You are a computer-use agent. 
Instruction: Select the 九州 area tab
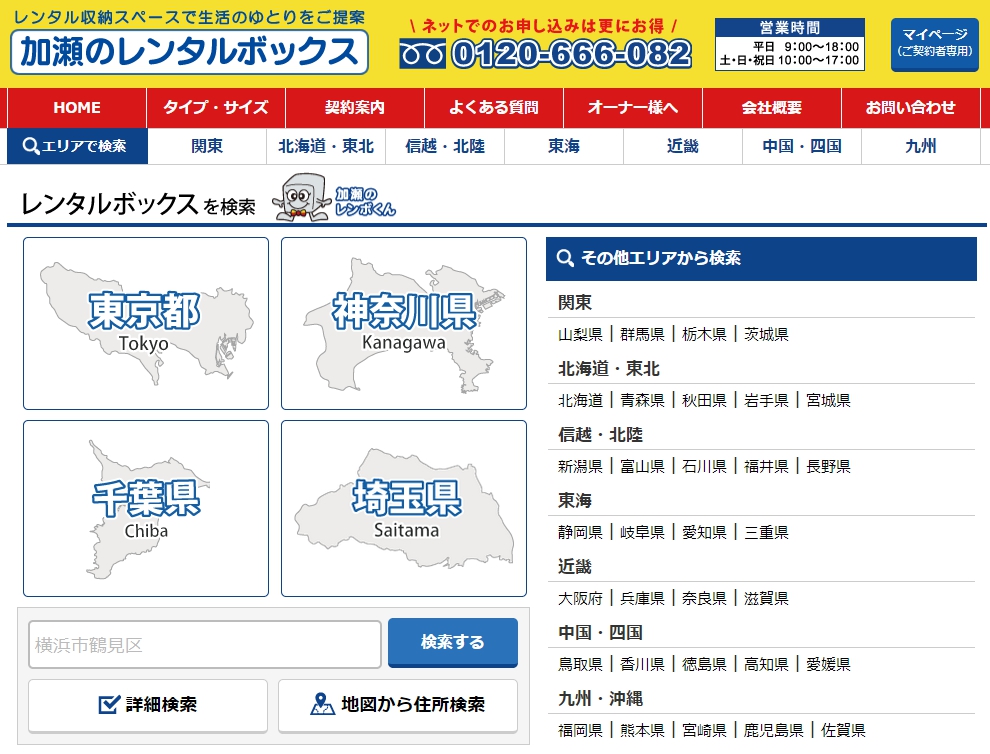pos(921,147)
